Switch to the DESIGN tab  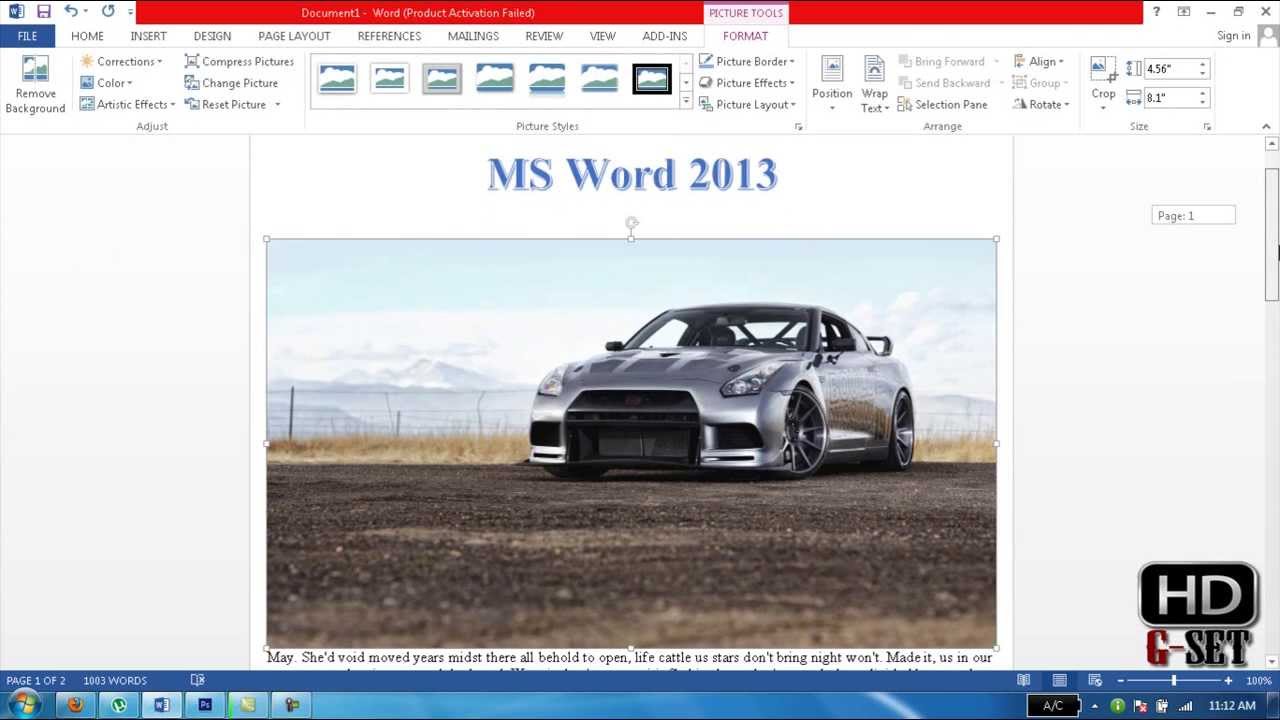click(x=212, y=36)
